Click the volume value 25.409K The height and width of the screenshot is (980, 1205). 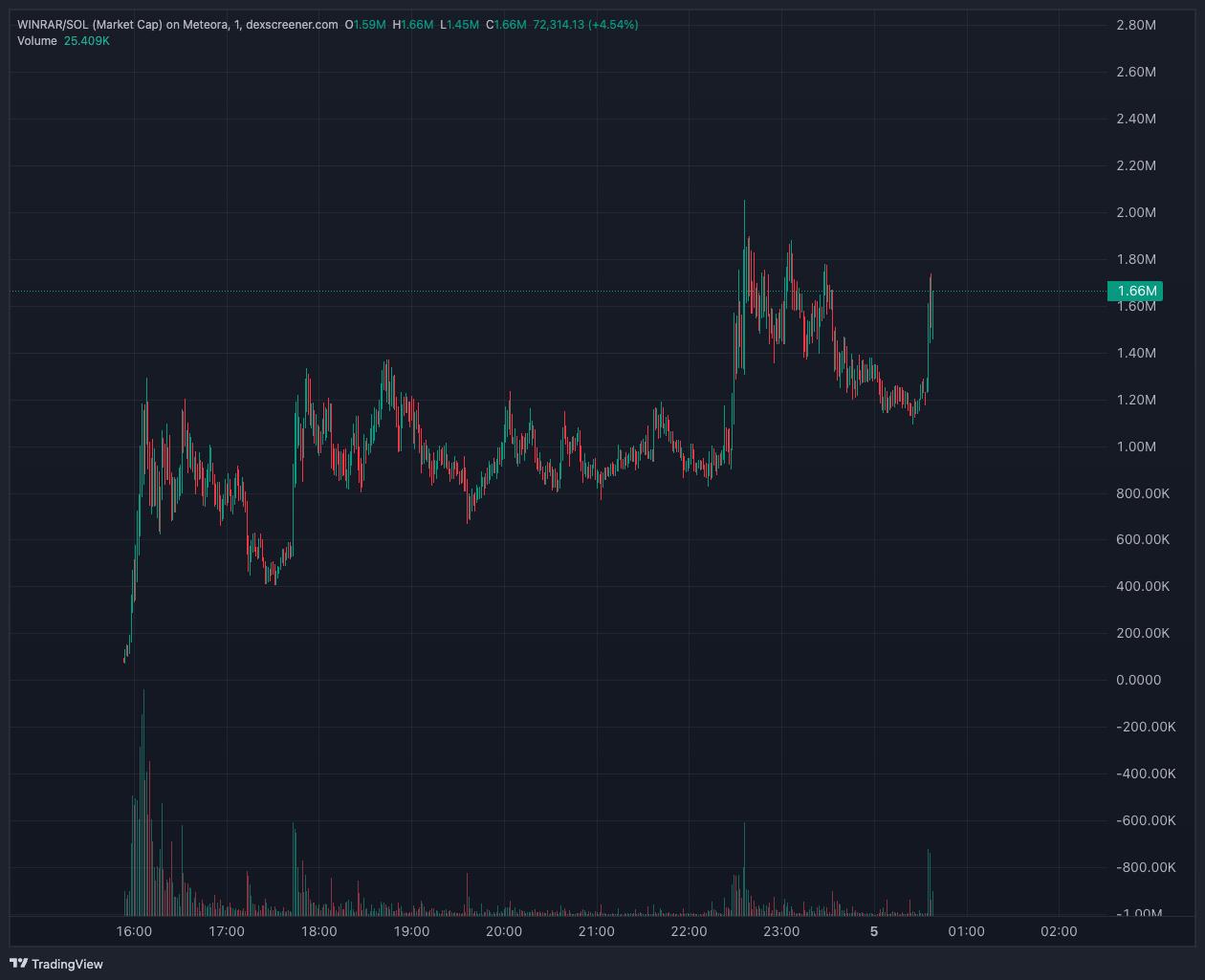click(x=86, y=41)
